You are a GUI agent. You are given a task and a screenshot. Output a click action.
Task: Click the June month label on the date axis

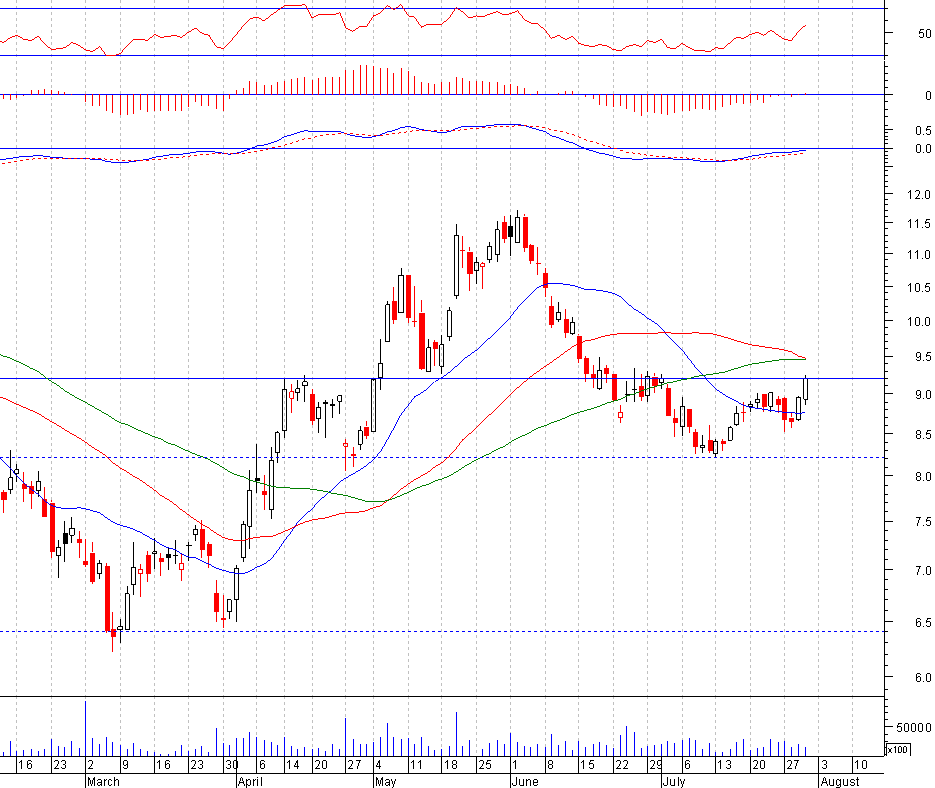(525, 781)
